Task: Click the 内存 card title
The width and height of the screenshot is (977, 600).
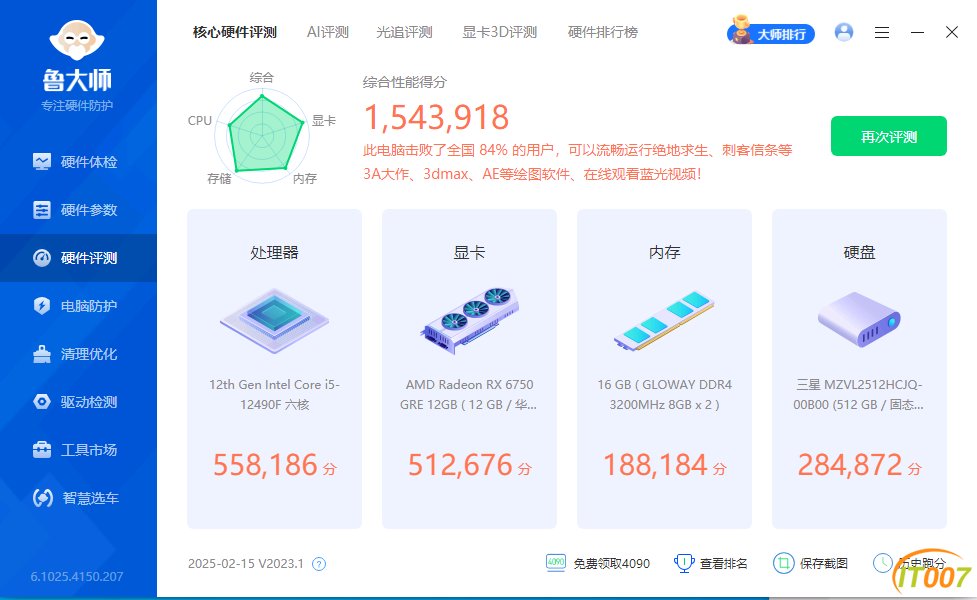Action: tap(664, 252)
